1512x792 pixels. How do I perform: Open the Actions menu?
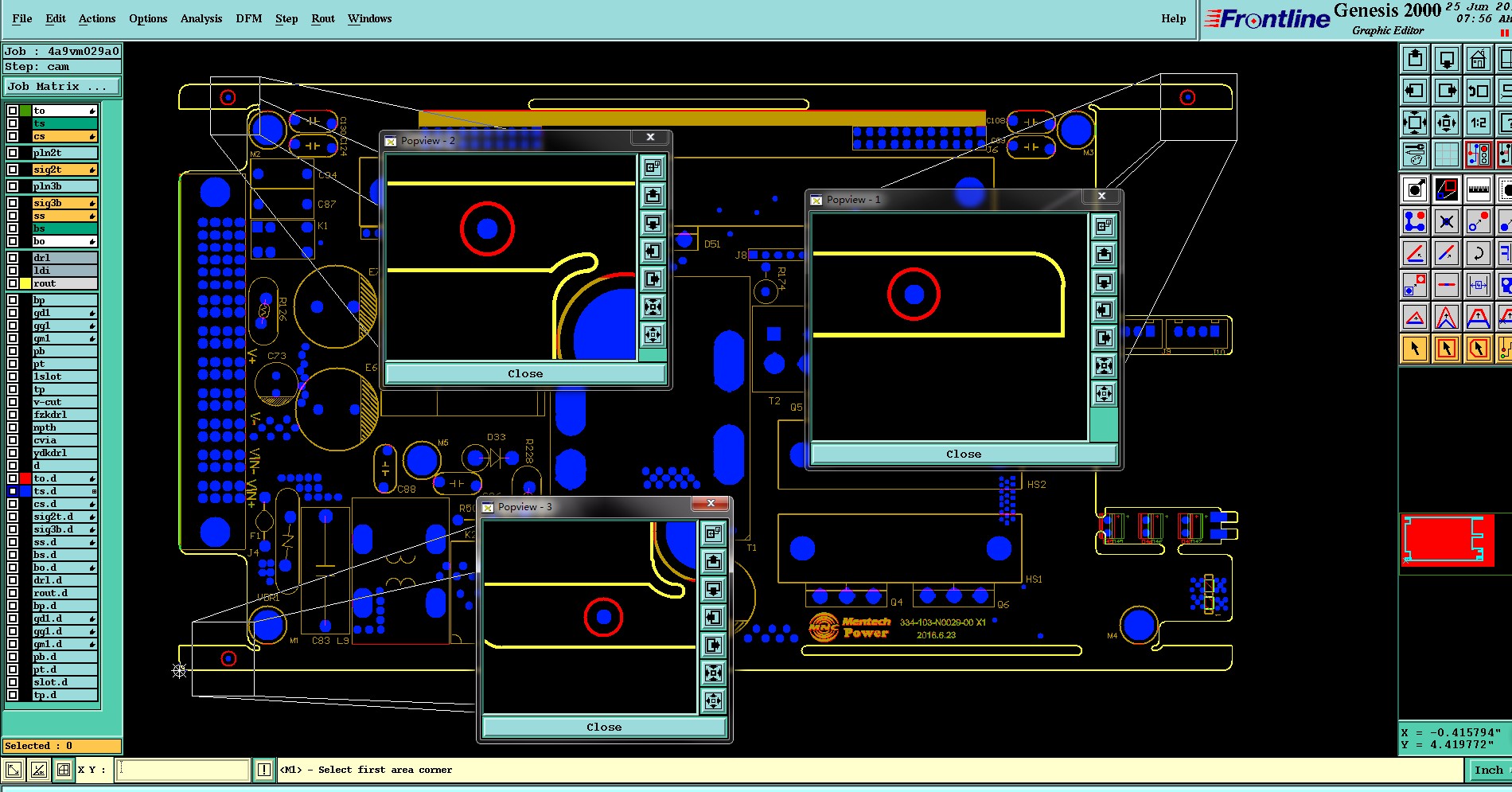(x=97, y=18)
